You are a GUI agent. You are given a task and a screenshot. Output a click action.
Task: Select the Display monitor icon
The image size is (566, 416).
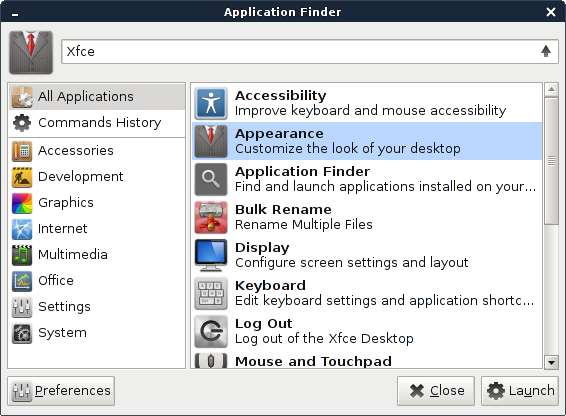pos(211,255)
